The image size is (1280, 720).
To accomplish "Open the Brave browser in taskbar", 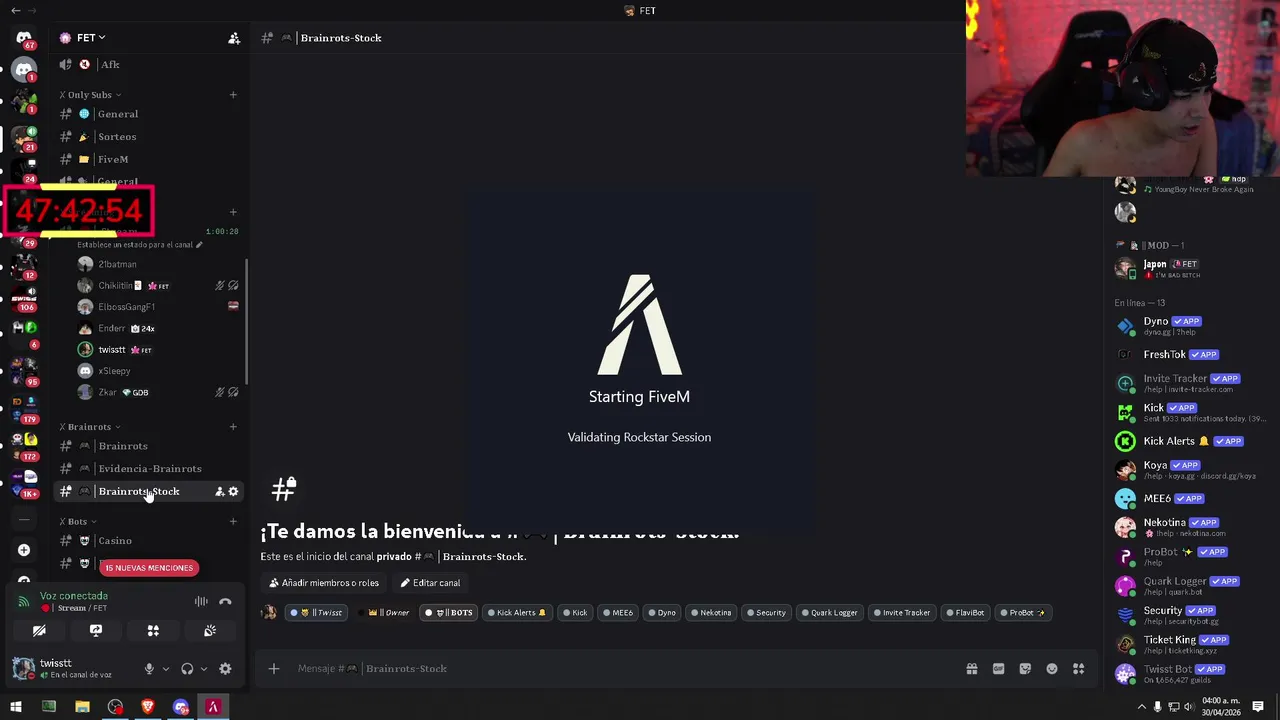I will pyautogui.click(x=148, y=707).
